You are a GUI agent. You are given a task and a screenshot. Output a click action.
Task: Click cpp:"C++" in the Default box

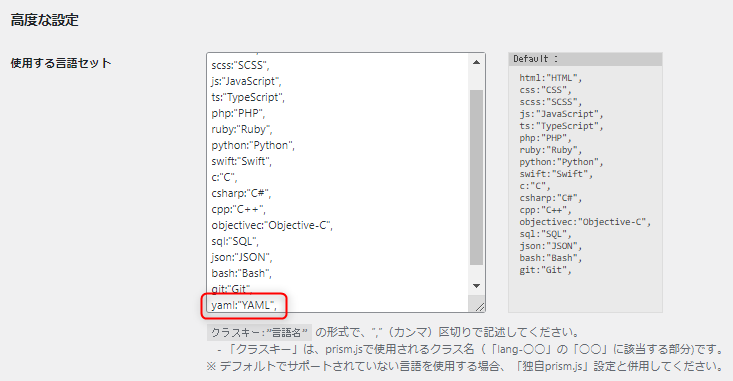[545, 210]
